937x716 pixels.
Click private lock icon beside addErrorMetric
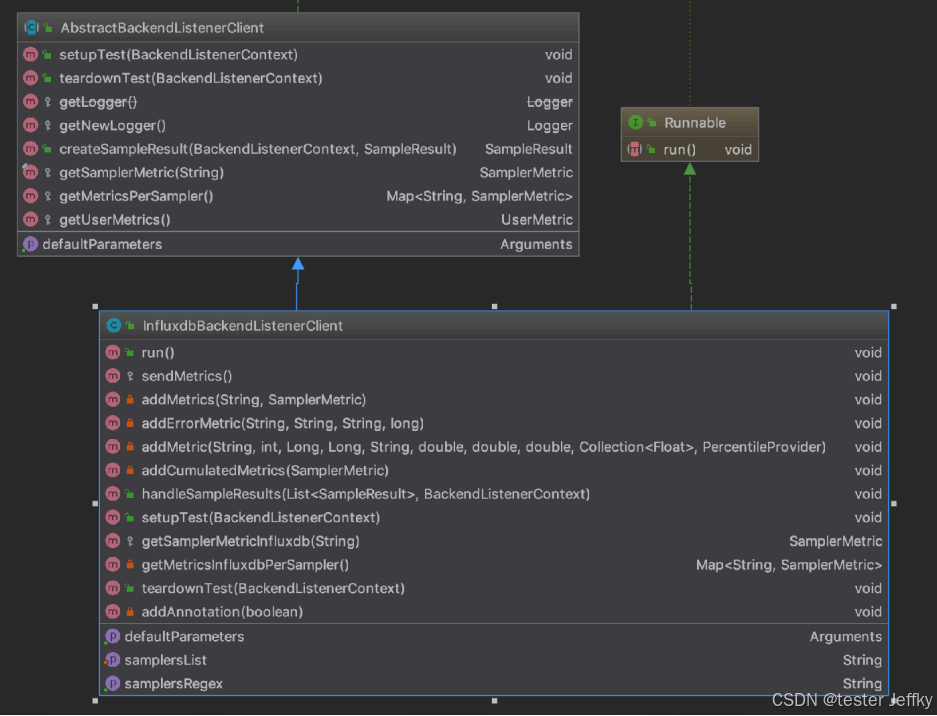(x=130, y=424)
